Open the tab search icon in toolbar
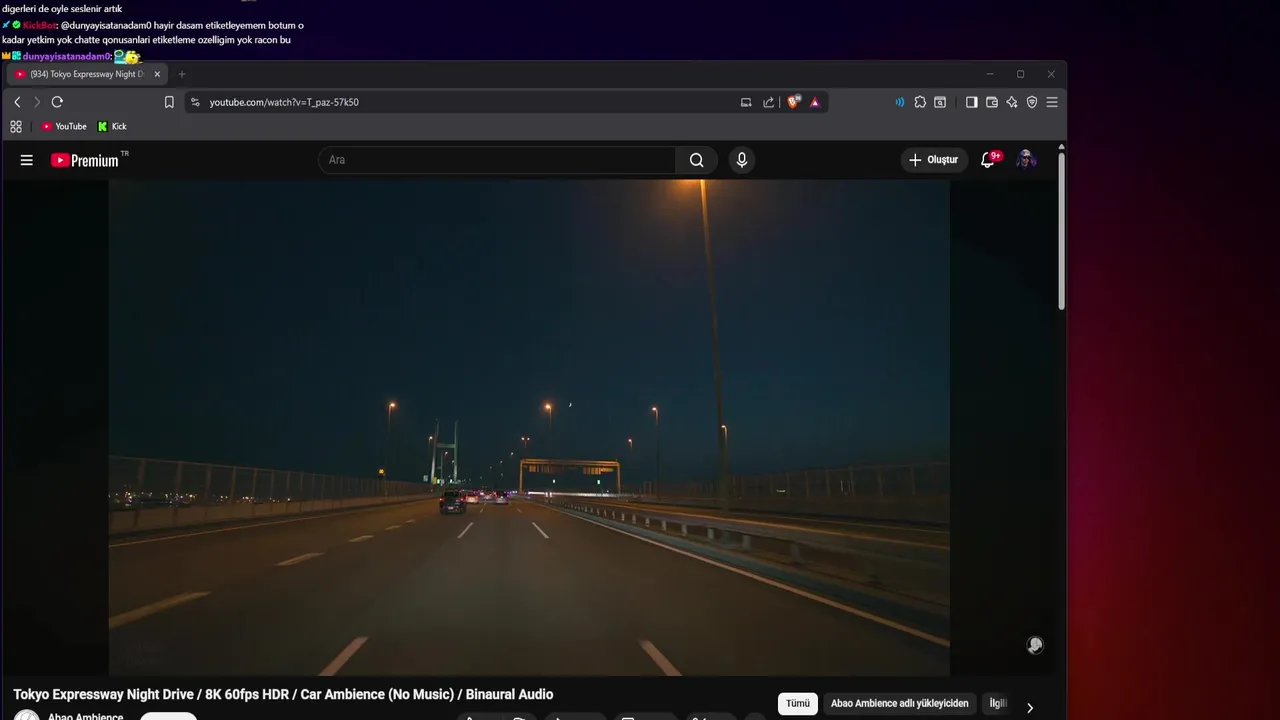The width and height of the screenshot is (1280, 720). click(940, 102)
